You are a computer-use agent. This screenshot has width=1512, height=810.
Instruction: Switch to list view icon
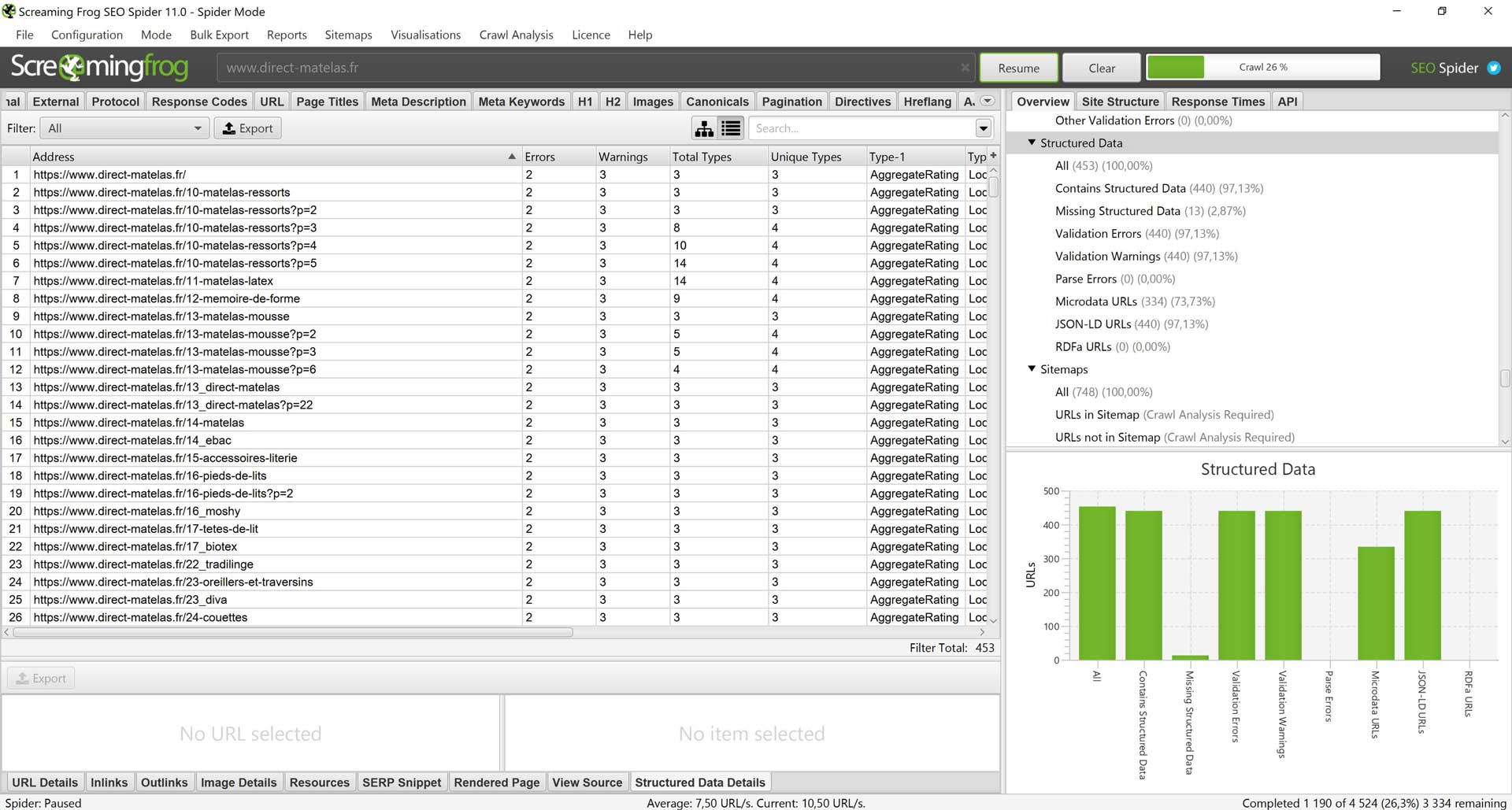click(731, 128)
